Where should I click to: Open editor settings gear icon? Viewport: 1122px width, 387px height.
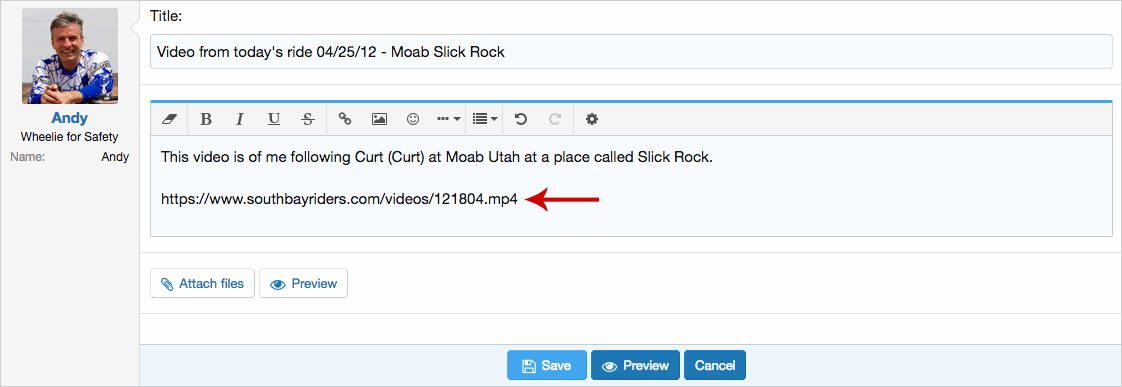point(592,119)
